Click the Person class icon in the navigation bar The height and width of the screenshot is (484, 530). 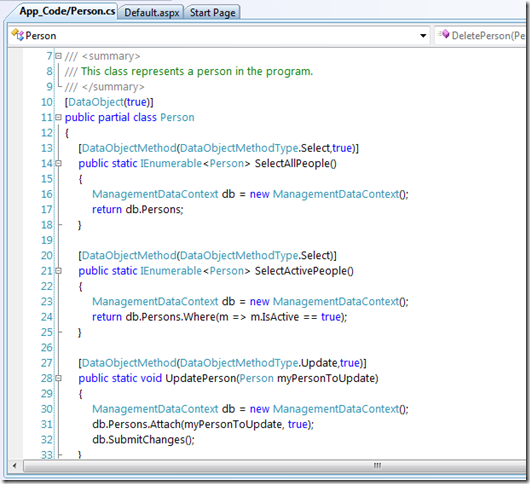coord(18,34)
